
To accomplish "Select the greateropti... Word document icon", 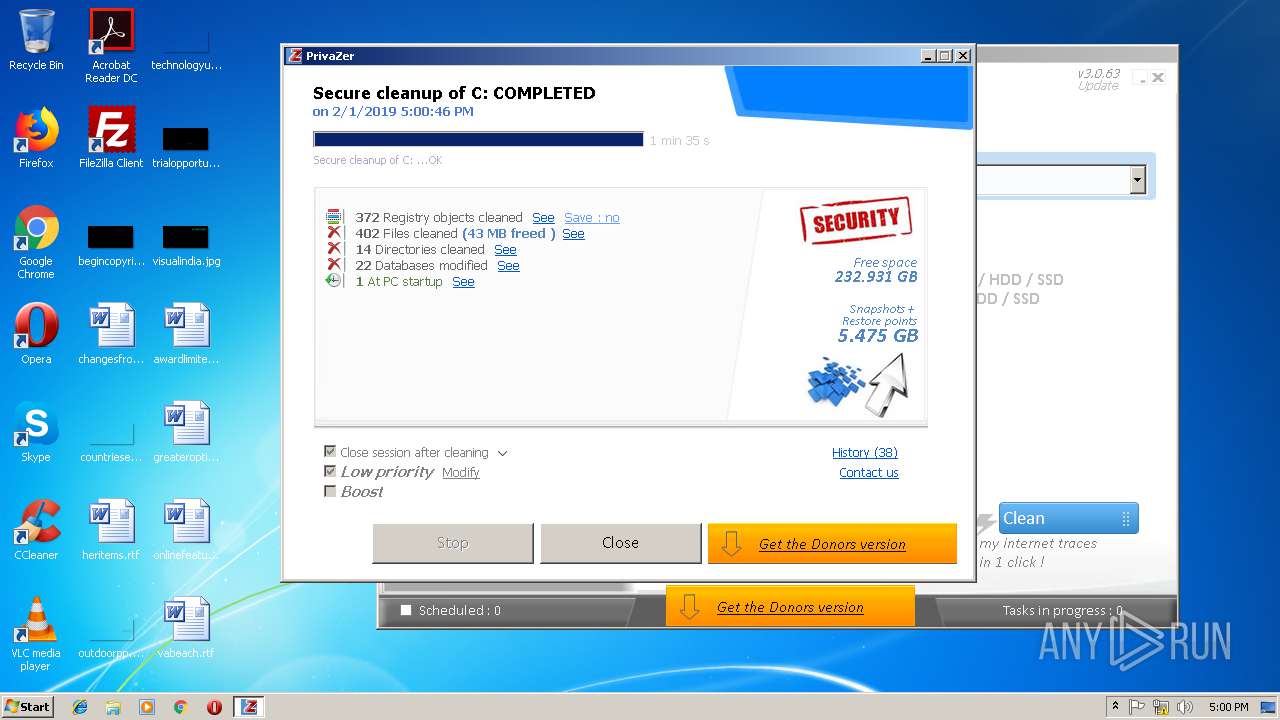I will [186, 432].
